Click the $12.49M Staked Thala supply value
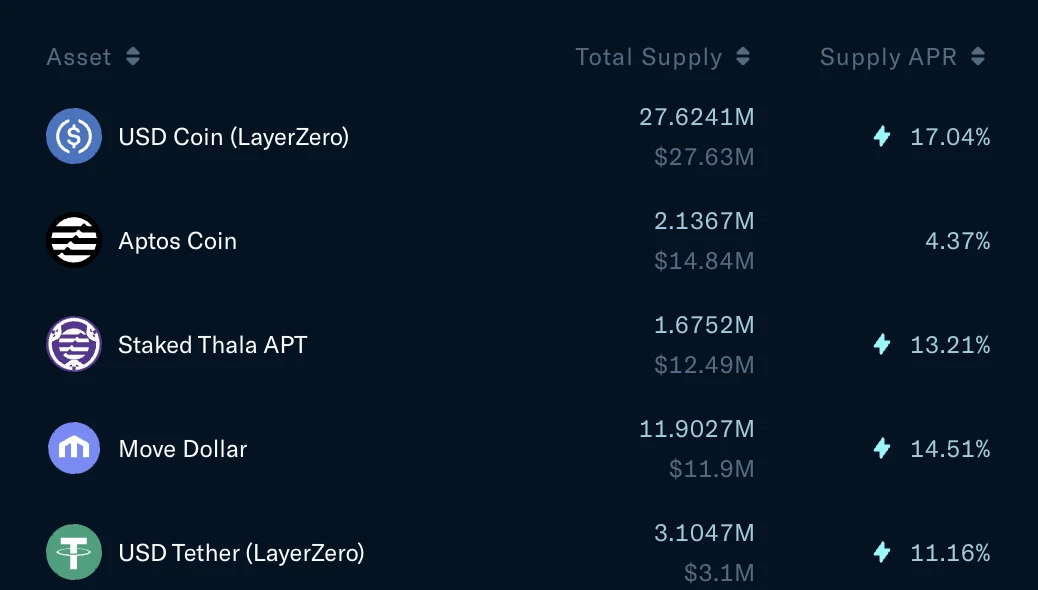This screenshot has width=1038, height=590. coord(704,365)
